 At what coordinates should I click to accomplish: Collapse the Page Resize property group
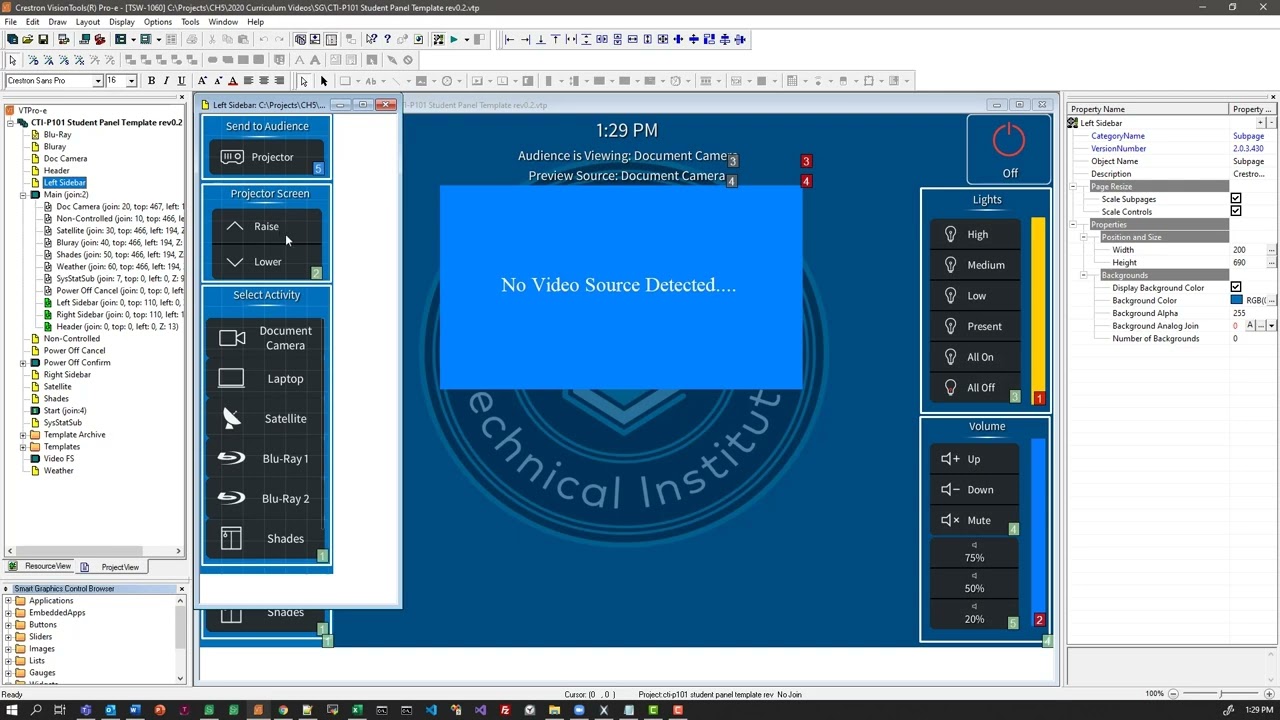(x=1073, y=187)
